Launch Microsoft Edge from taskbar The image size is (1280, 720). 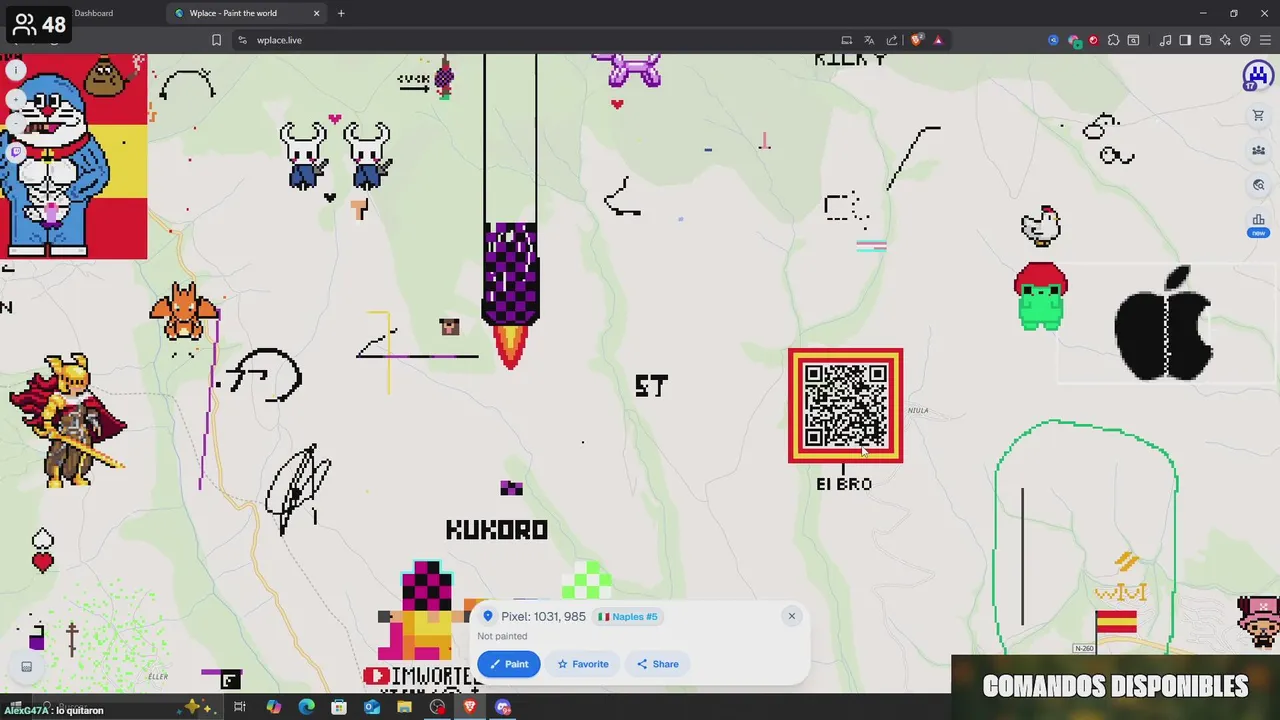click(306, 707)
